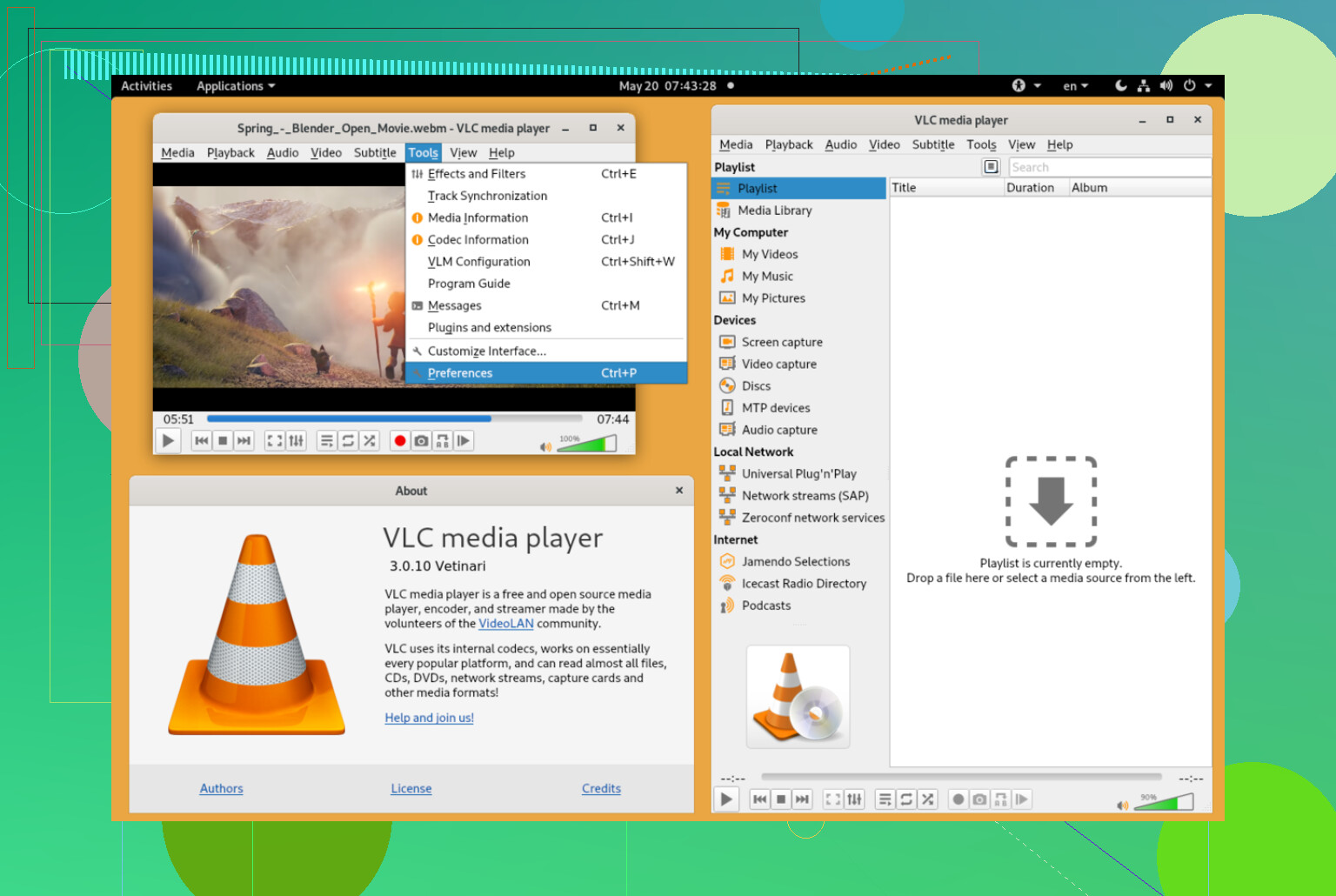
Task: Open Jamendo Selections under Internet
Action: click(798, 561)
